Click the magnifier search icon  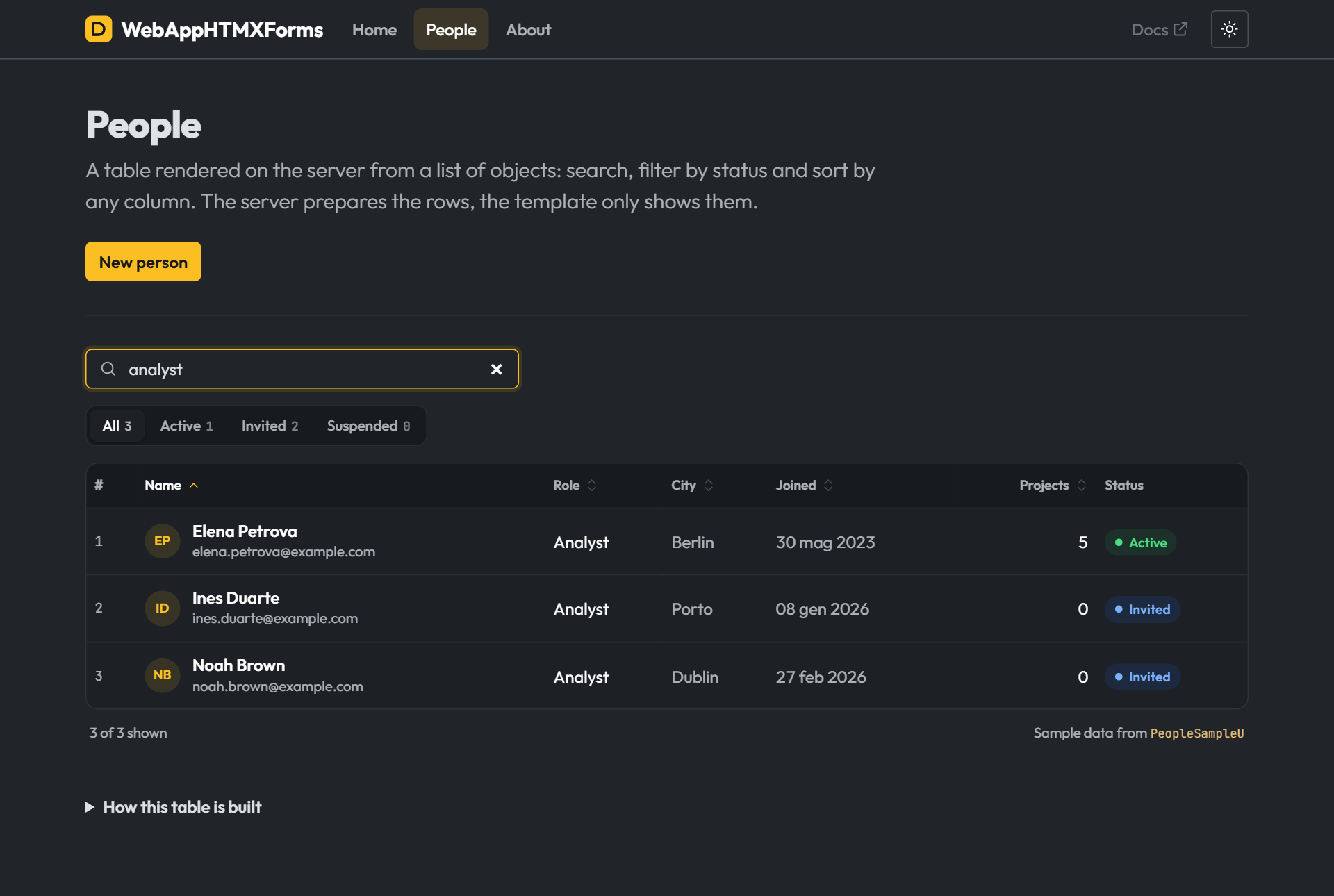click(x=108, y=369)
